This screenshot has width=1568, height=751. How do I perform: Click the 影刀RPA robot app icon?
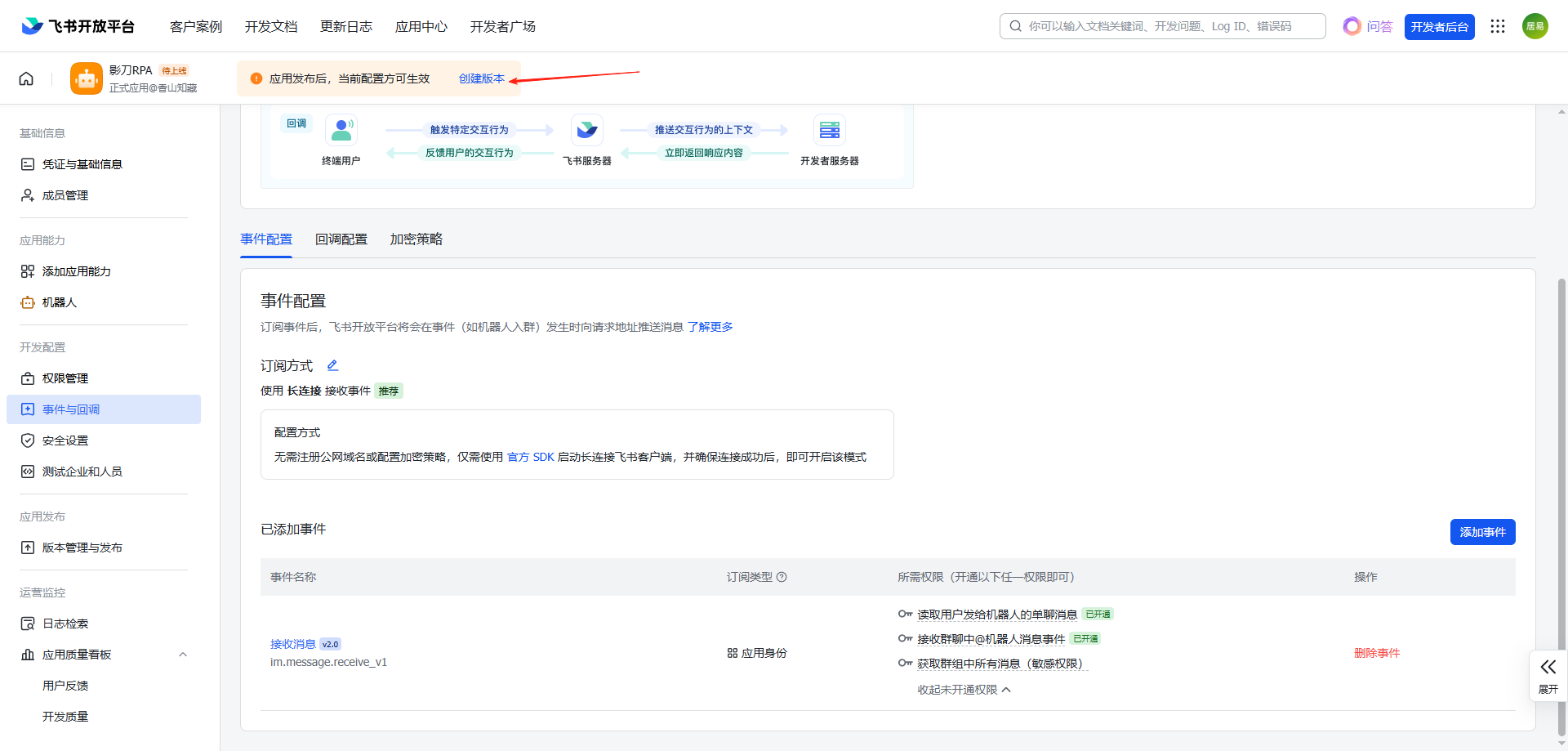pos(87,78)
